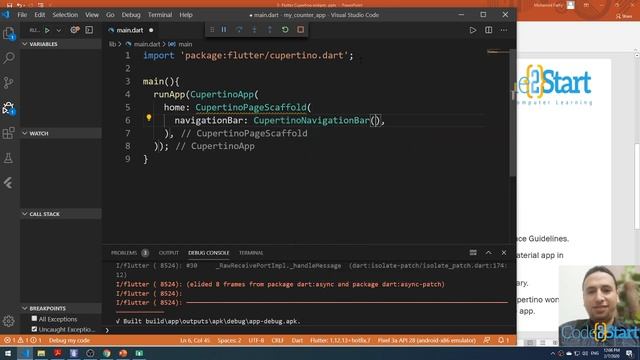The image size is (640, 360).
Task: Step out in debug toolbar
Action: [x=270, y=30]
